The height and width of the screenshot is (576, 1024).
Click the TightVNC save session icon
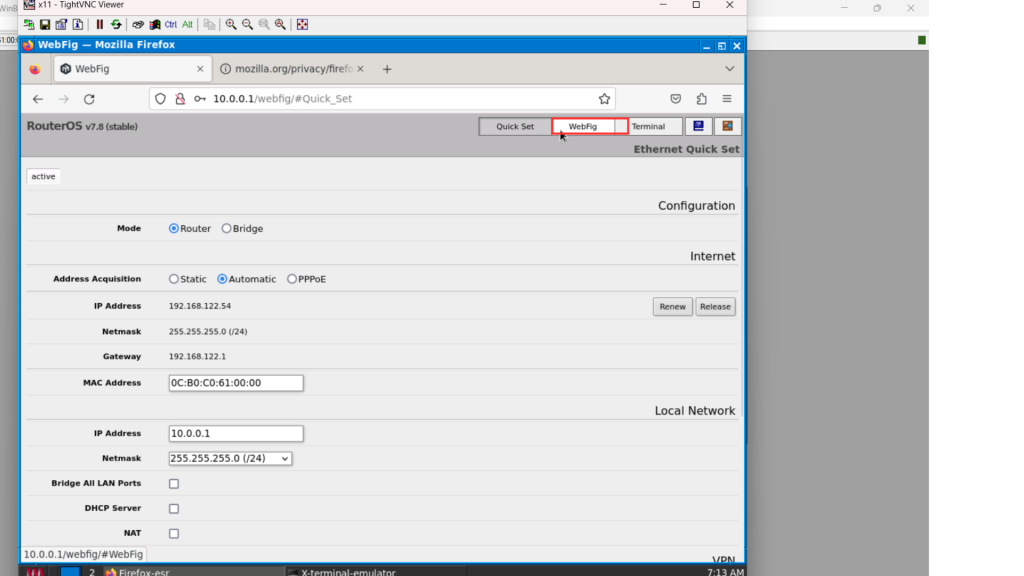click(45, 24)
